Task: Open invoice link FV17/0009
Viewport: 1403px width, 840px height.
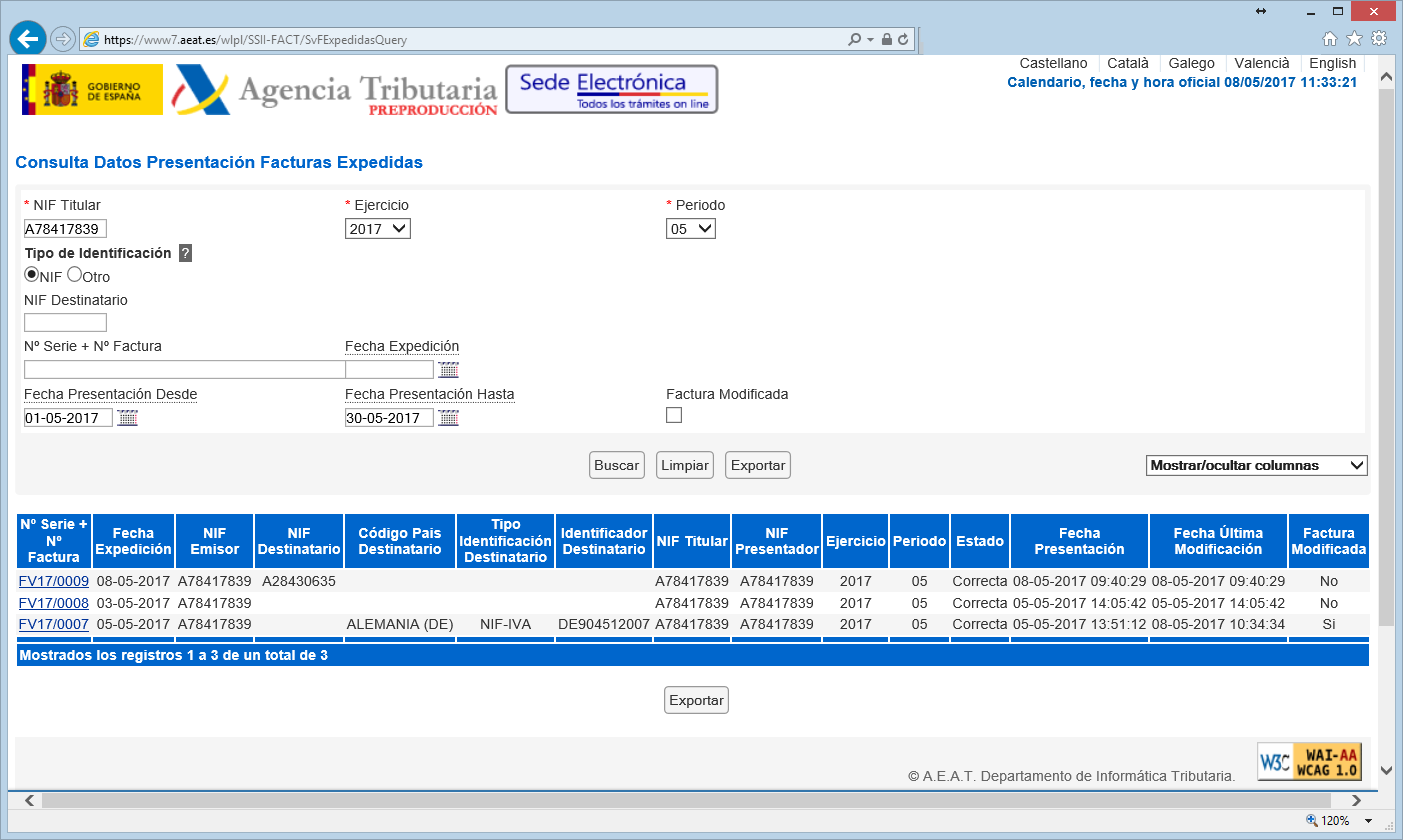Action: tap(54, 581)
